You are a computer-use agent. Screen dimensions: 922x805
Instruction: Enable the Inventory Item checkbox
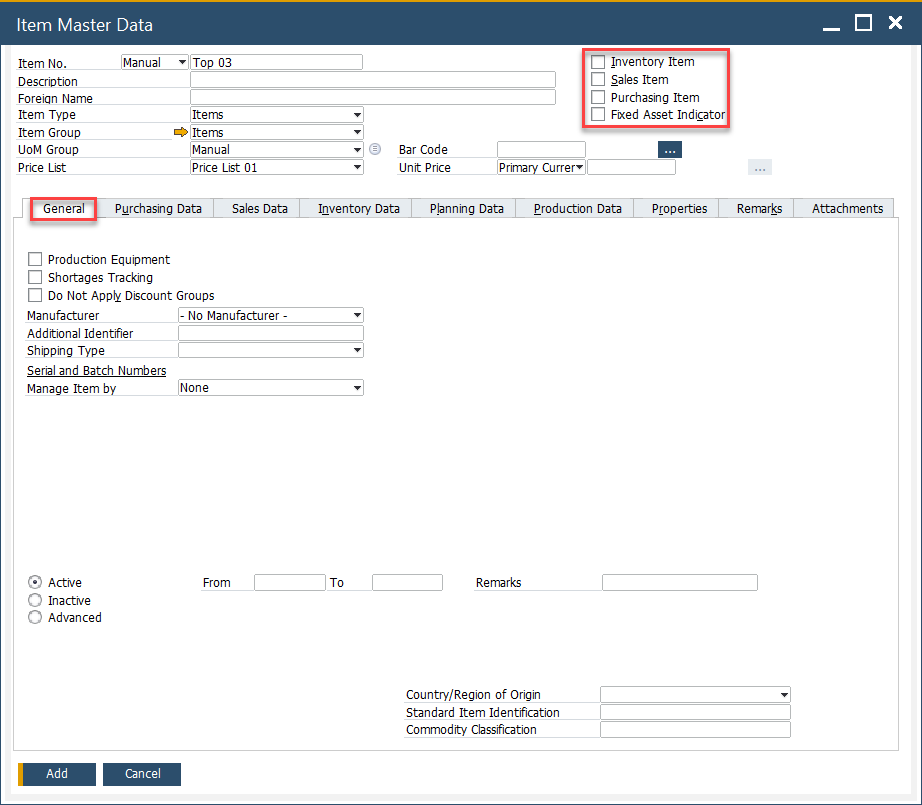point(598,62)
